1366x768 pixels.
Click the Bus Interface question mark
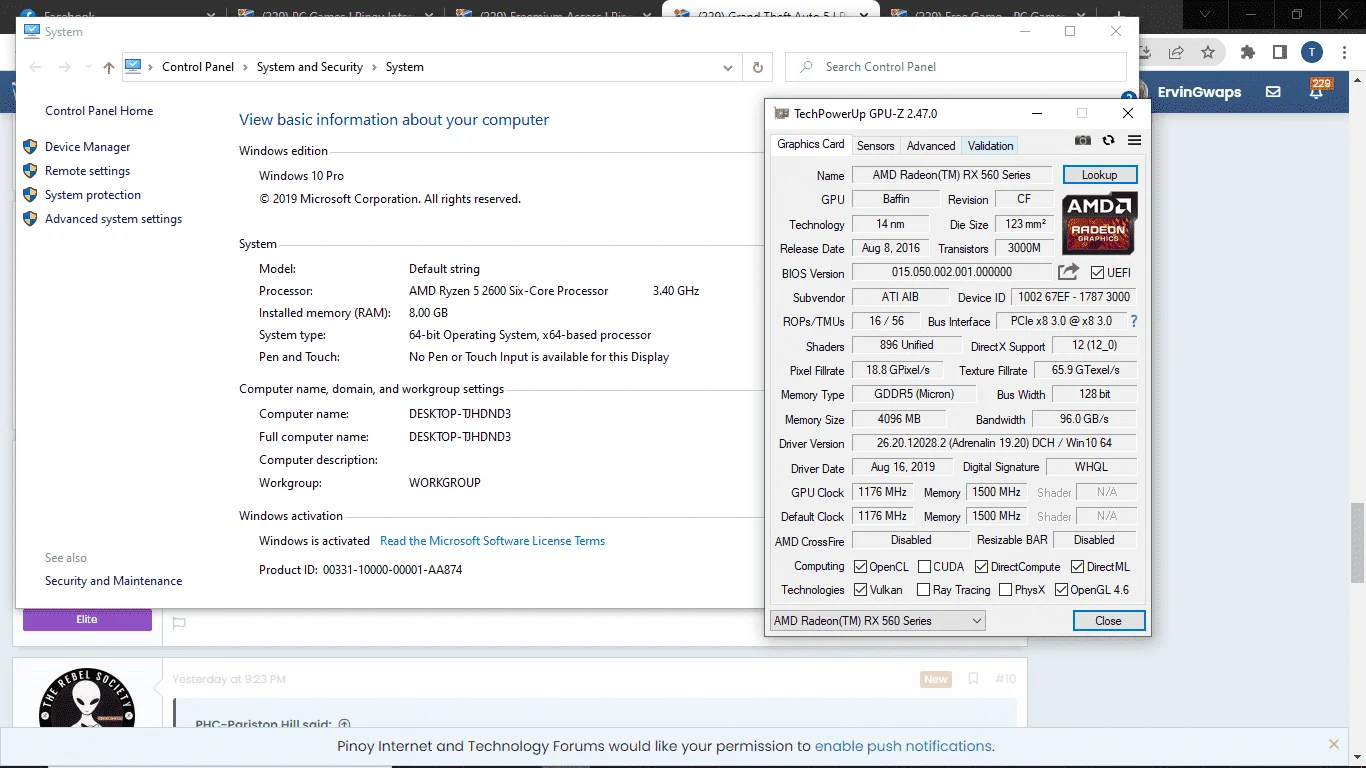pyautogui.click(x=1134, y=322)
